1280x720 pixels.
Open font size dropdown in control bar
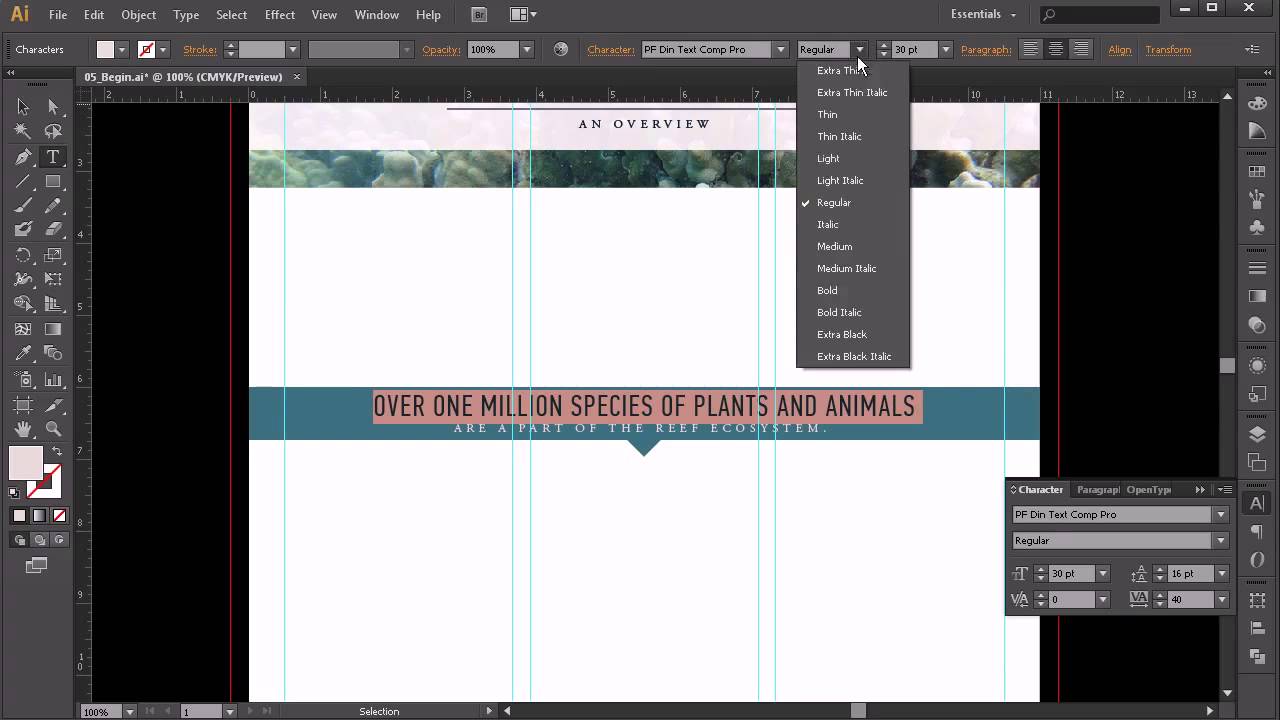point(946,49)
